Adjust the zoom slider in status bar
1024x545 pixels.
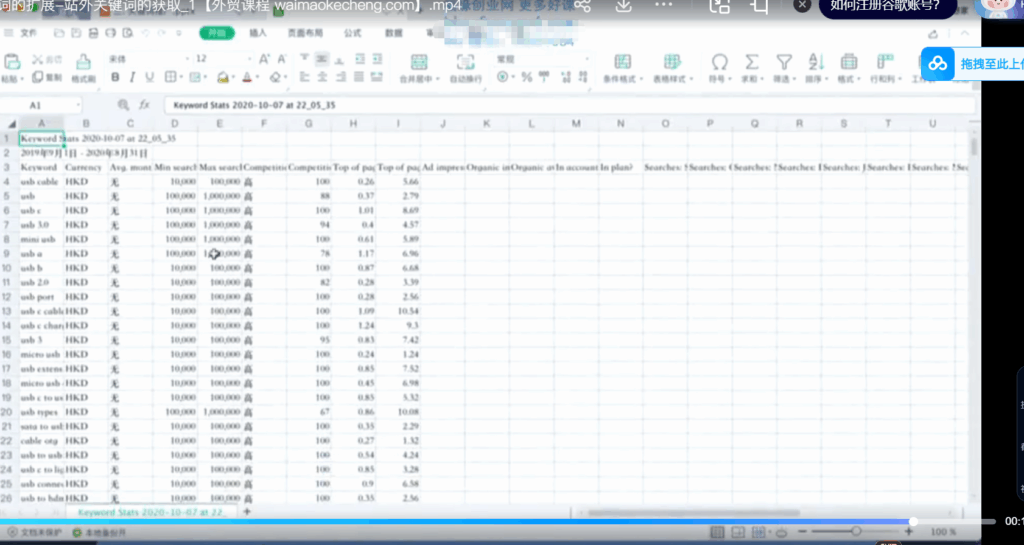[x=856, y=531]
